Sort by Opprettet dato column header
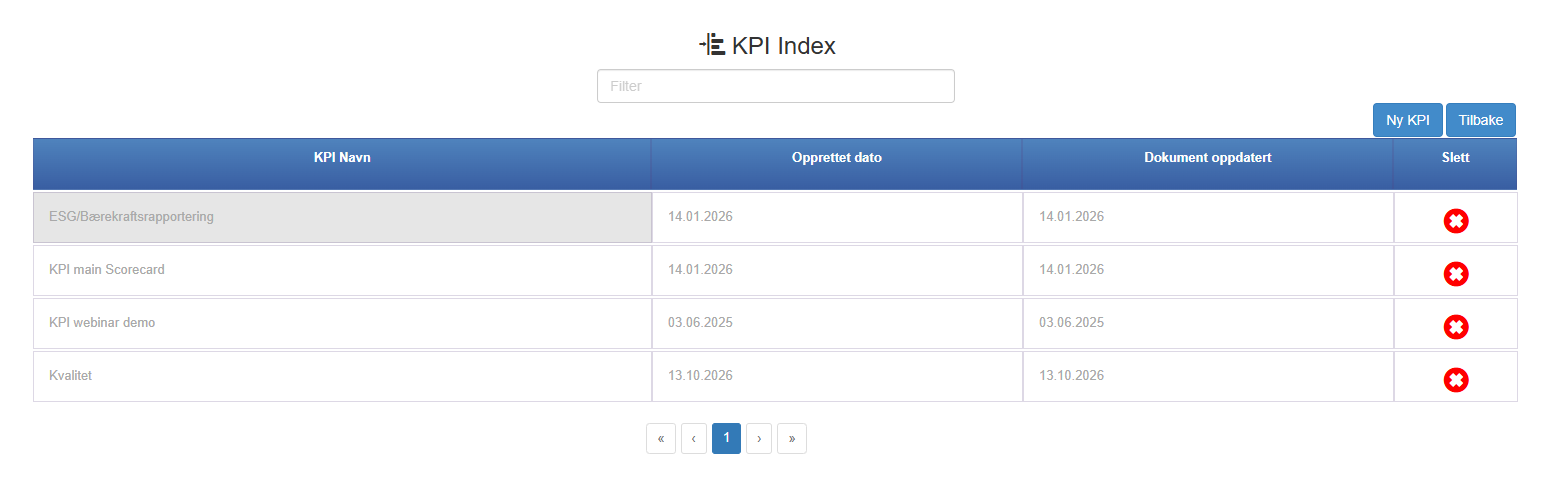Image resolution: width=1547 pixels, height=489 pixels. pyautogui.click(x=837, y=163)
